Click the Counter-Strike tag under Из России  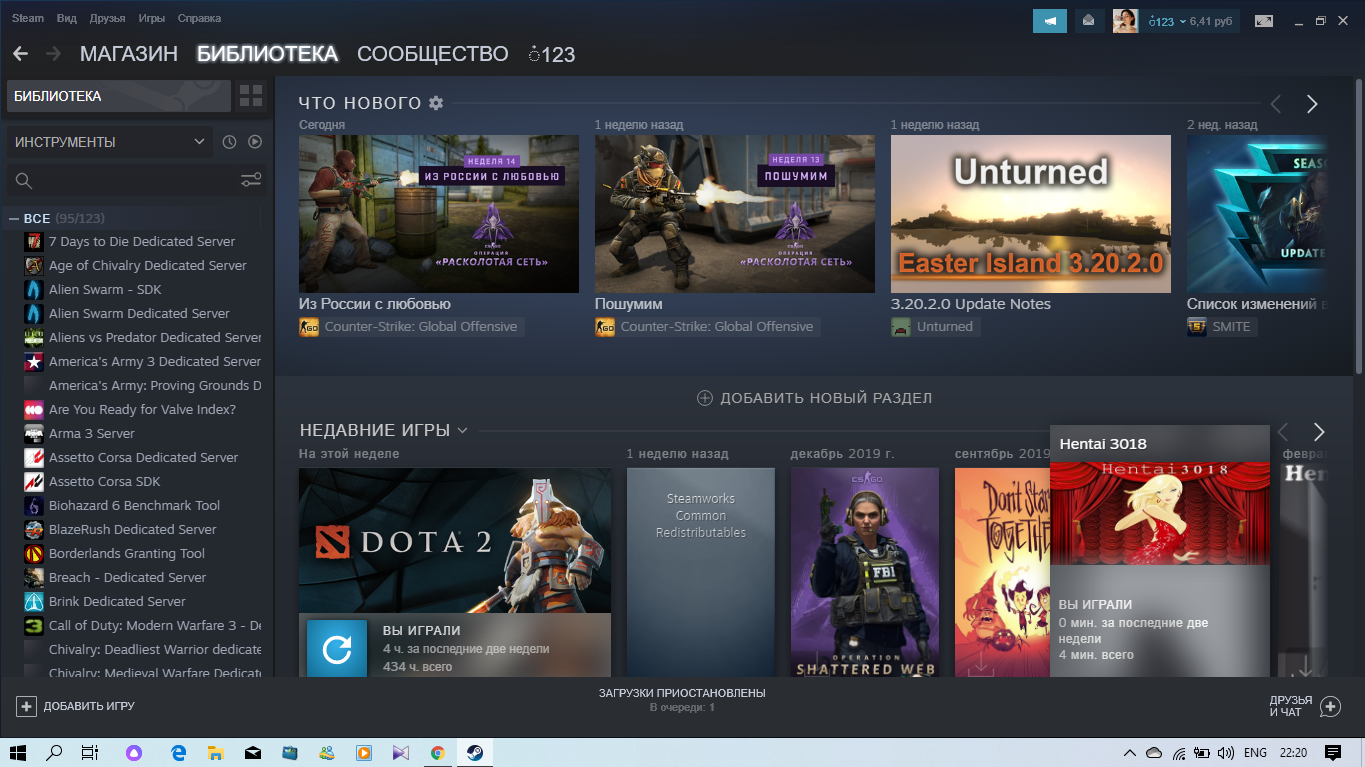click(411, 327)
